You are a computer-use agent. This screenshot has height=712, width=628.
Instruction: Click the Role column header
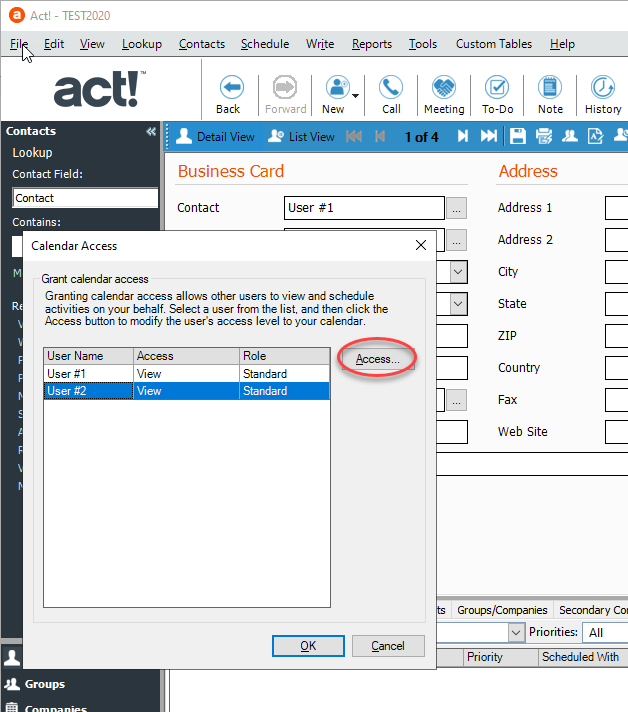(285, 356)
